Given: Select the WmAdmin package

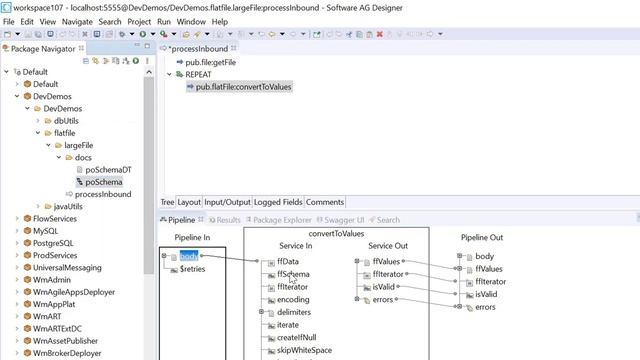Looking at the screenshot, I should click(x=51, y=280).
